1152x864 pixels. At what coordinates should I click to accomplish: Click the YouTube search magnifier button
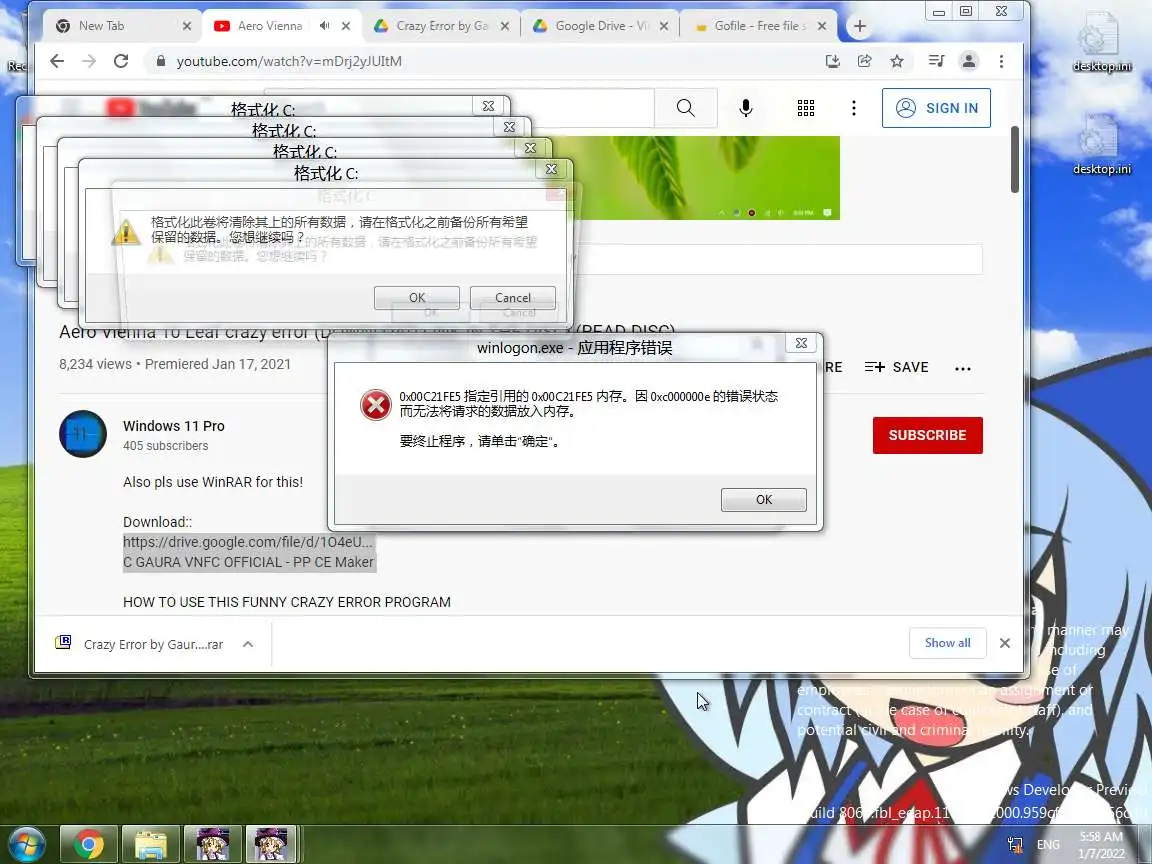(x=685, y=108)
